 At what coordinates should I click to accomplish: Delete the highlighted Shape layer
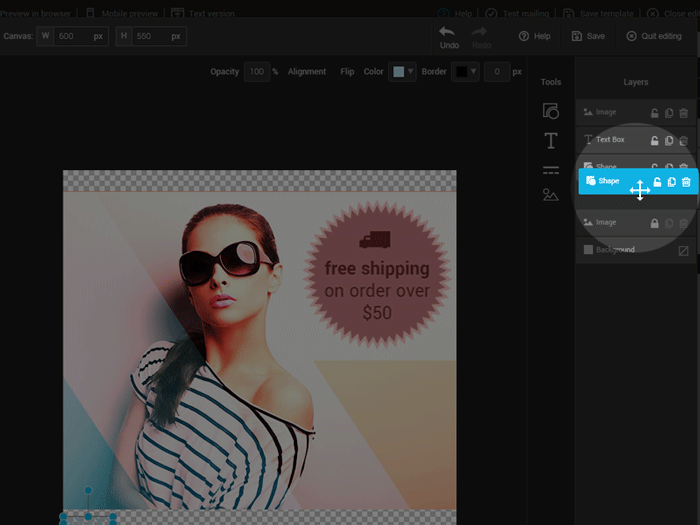(686, 182)
